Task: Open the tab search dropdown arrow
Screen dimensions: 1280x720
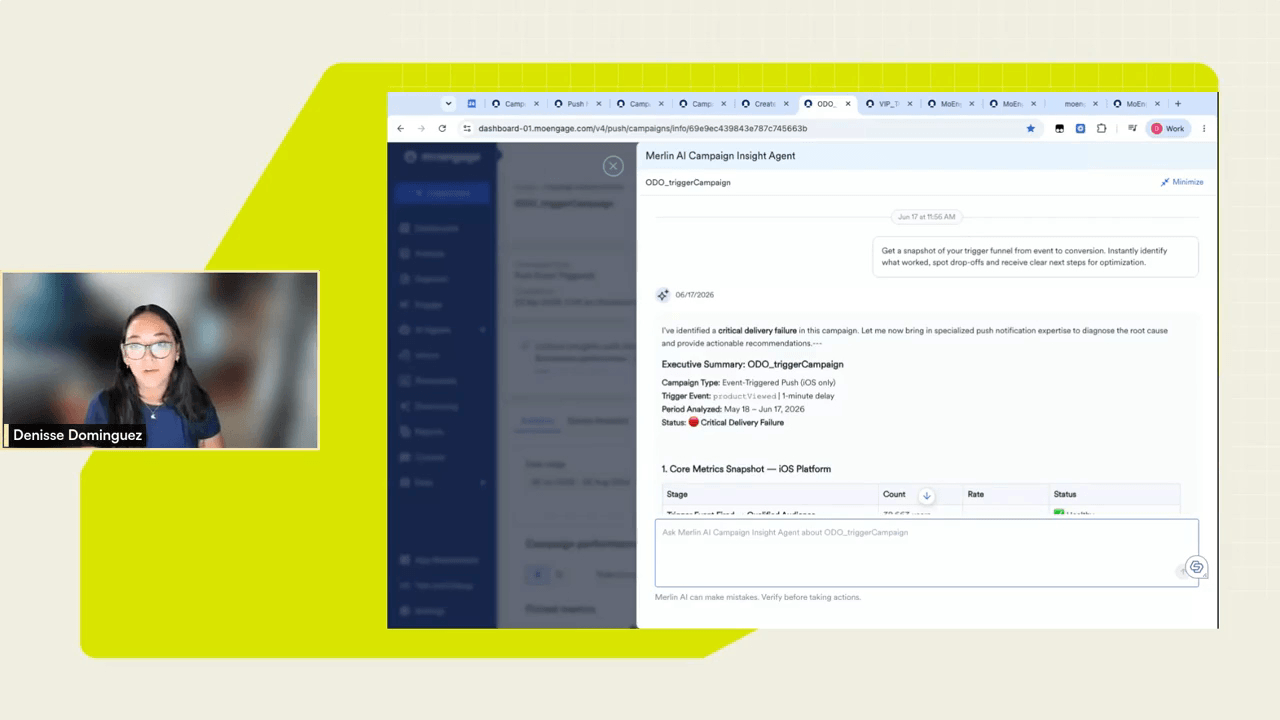Action: point(448,104)
